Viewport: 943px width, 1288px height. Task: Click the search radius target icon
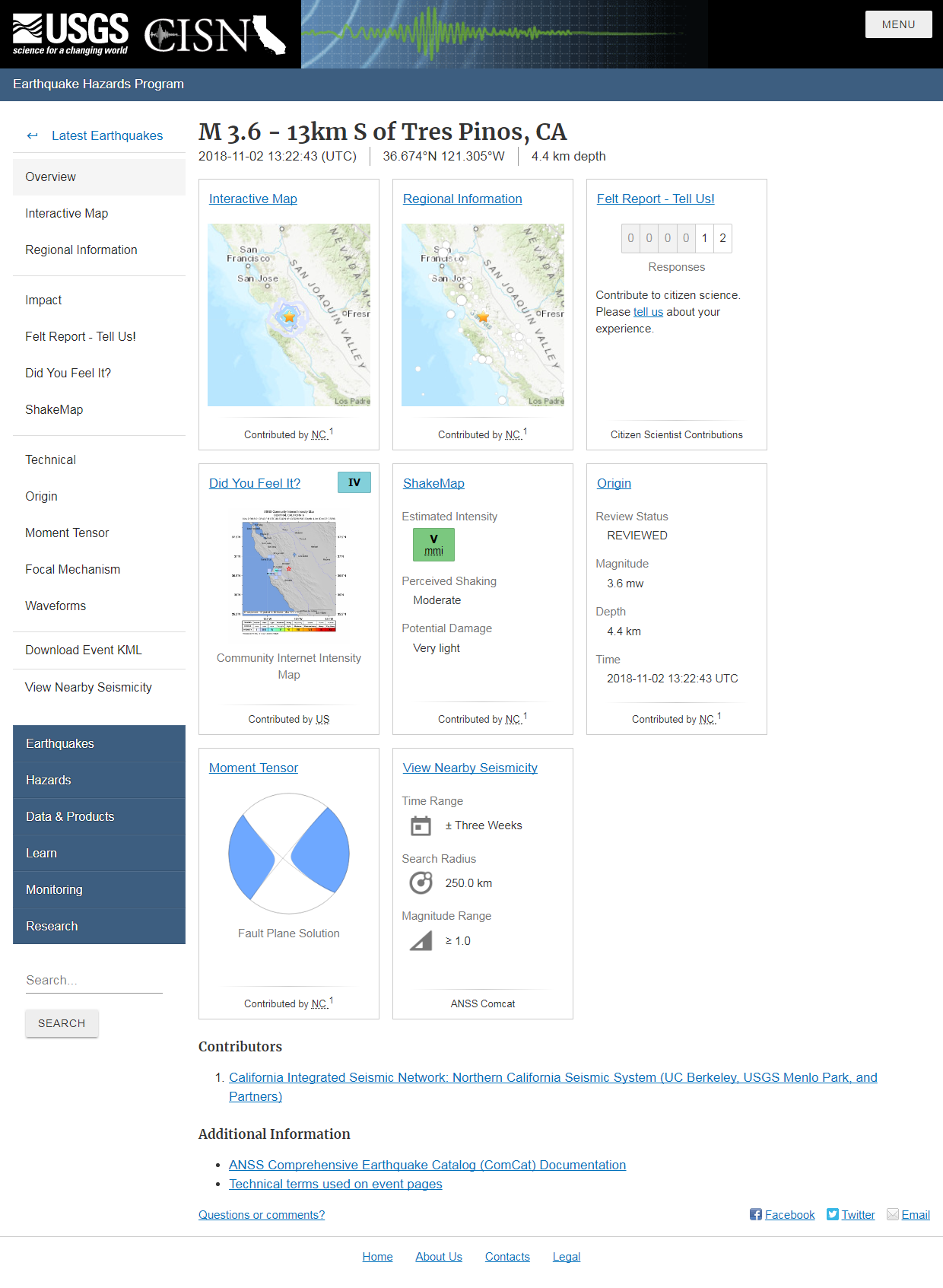421,883
